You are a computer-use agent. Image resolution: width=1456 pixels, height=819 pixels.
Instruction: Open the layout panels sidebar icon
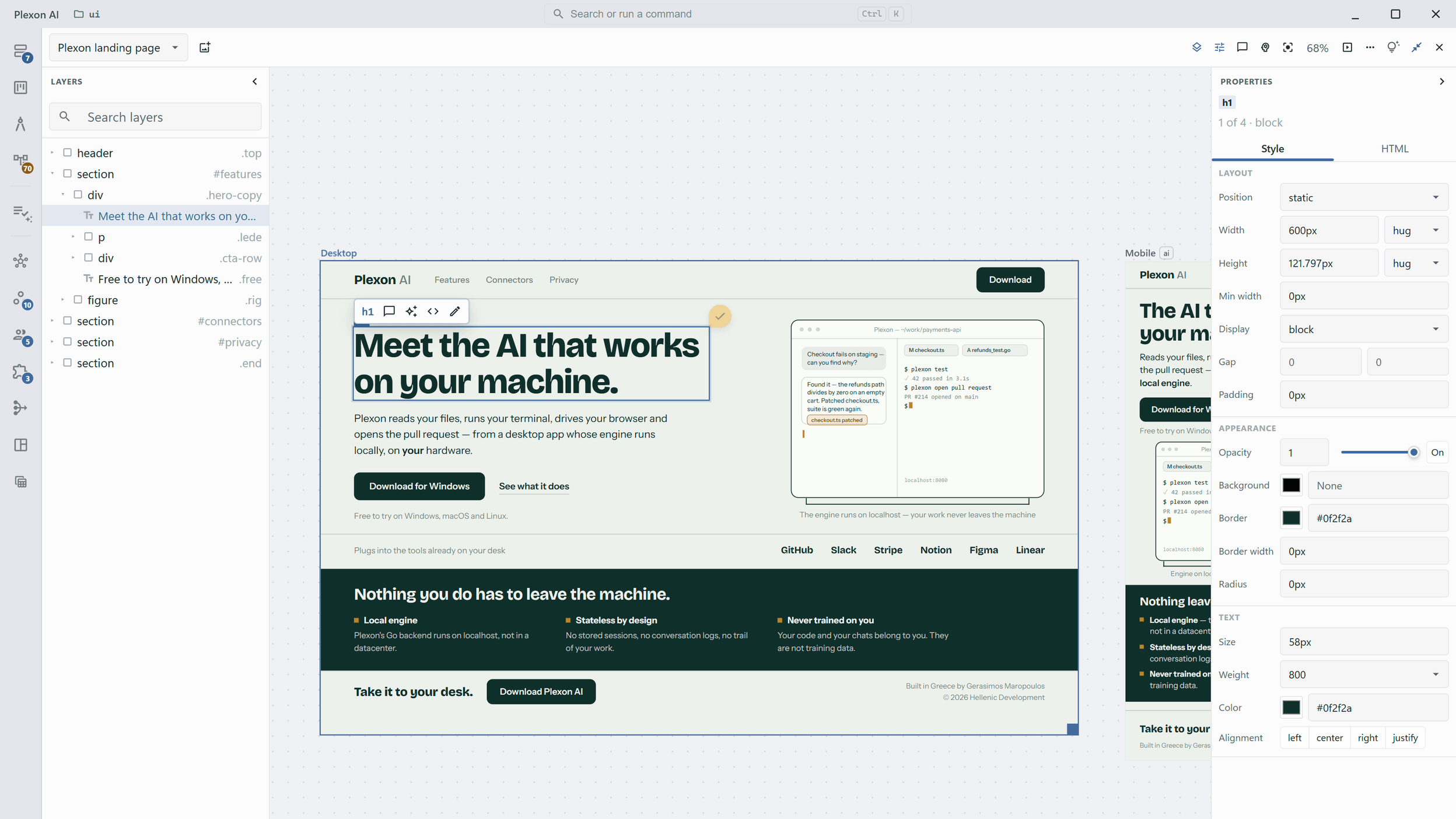click(x=21, y=445)
